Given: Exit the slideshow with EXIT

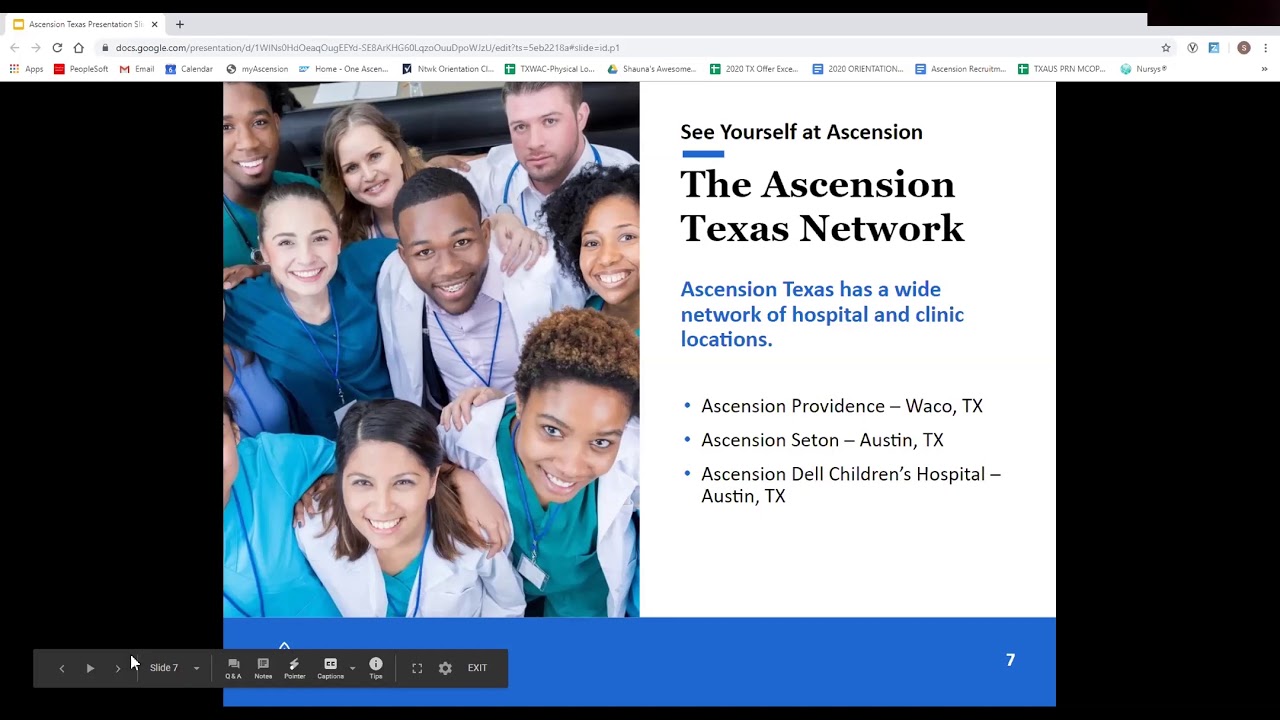Looking at the screenshot, I should click(x=477, y=668).
